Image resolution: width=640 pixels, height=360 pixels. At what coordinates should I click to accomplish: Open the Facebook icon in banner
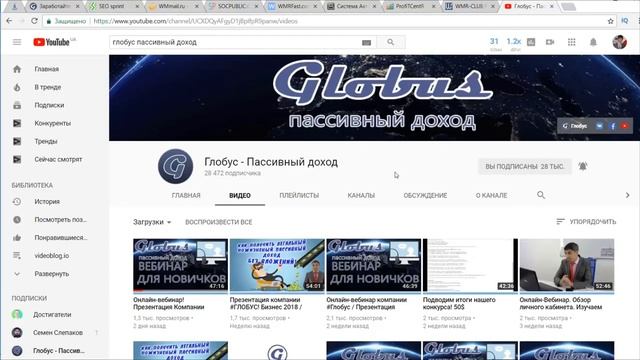pos(612,126)
